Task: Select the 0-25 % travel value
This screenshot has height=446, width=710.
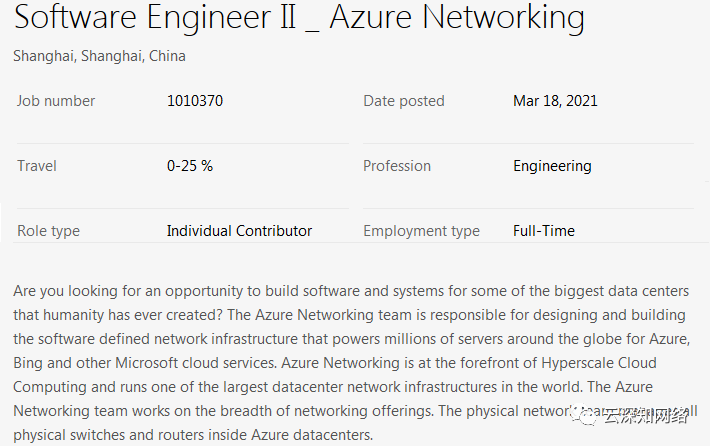Action: pos(190,166)
